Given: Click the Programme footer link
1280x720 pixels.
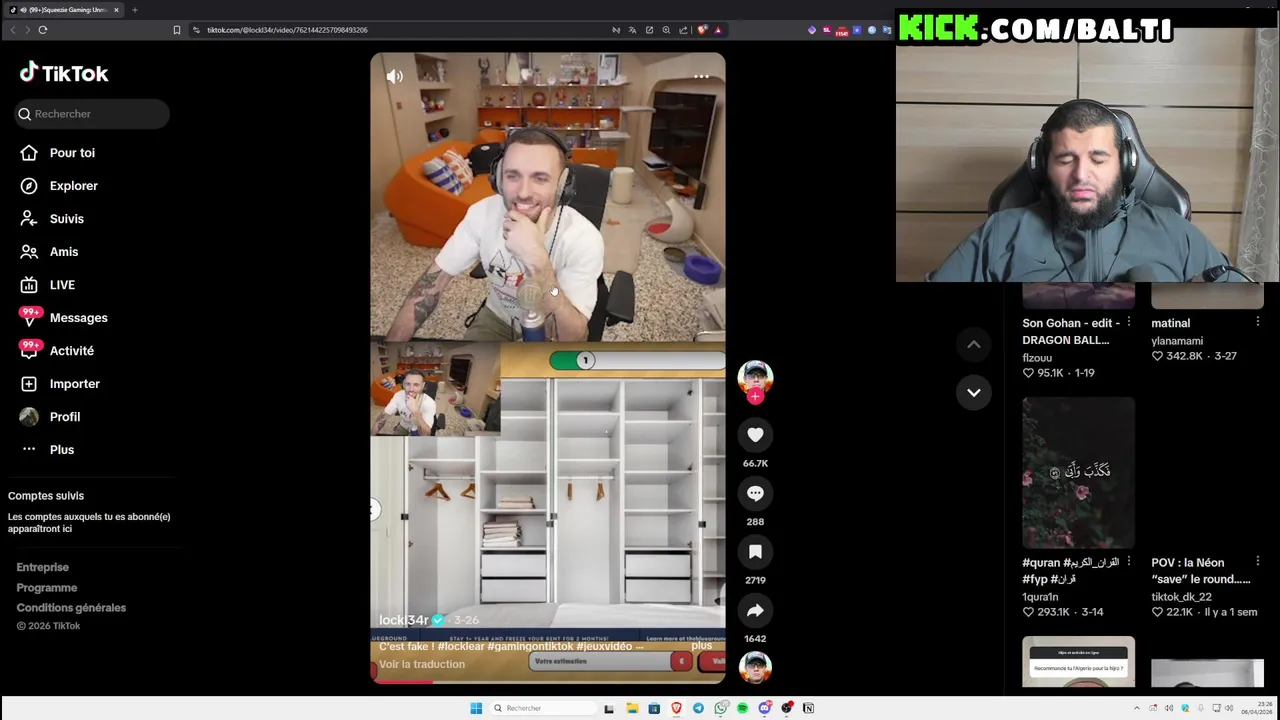Looking at the screenshot, I should (x=47, y=588).
